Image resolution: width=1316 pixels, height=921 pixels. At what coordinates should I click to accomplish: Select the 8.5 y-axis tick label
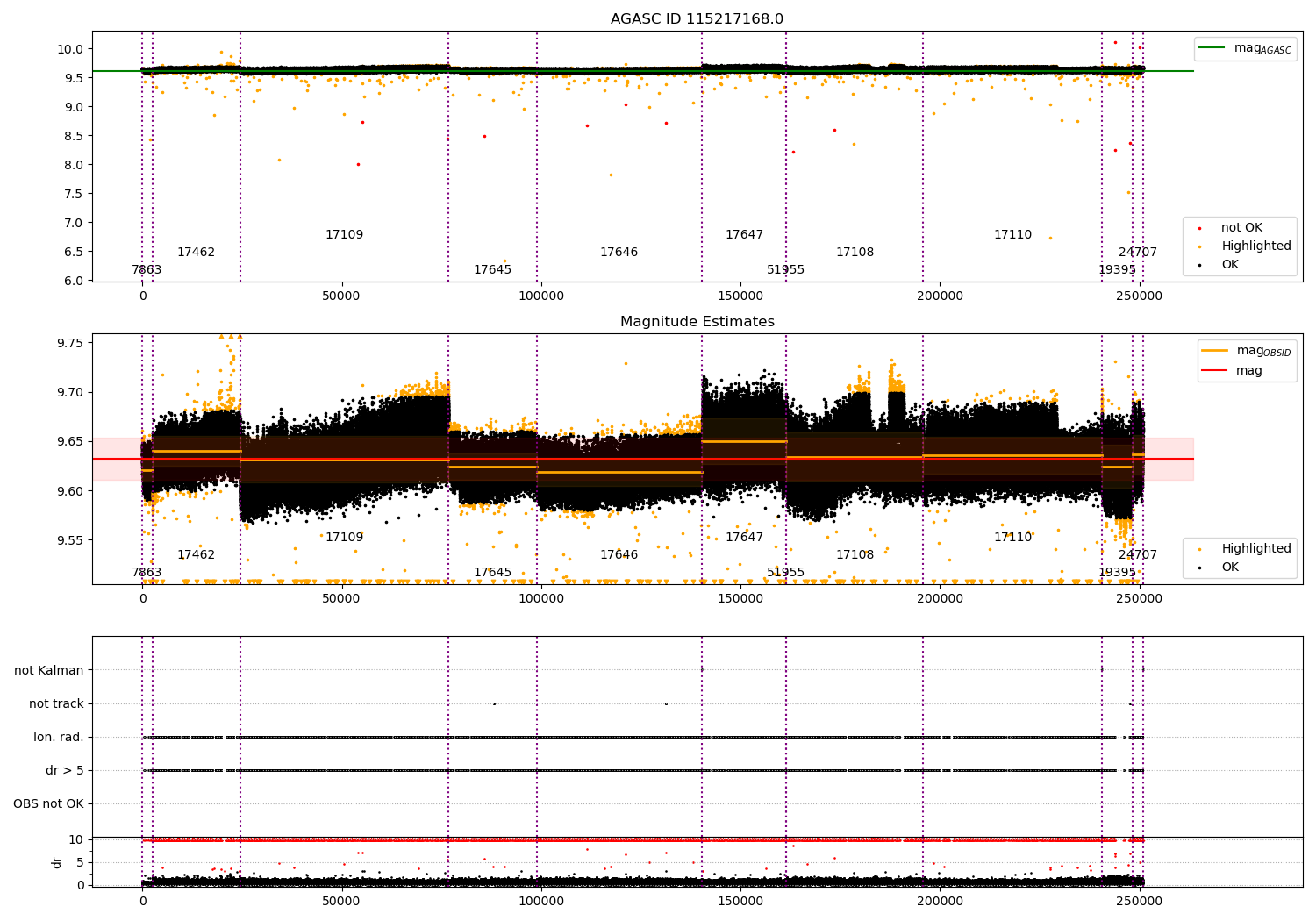click(75, 136)
